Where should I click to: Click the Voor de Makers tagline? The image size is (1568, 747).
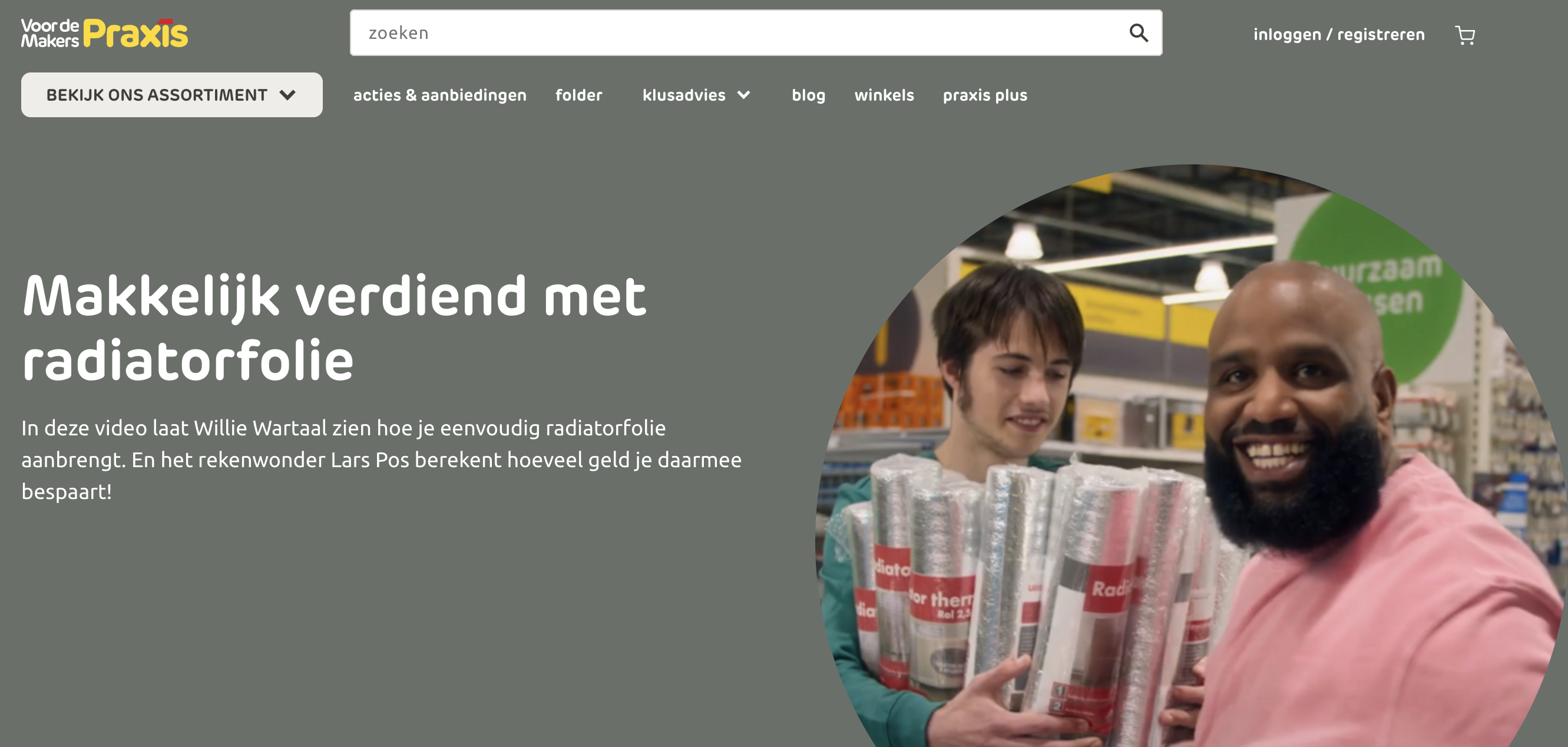pos(50,33)
